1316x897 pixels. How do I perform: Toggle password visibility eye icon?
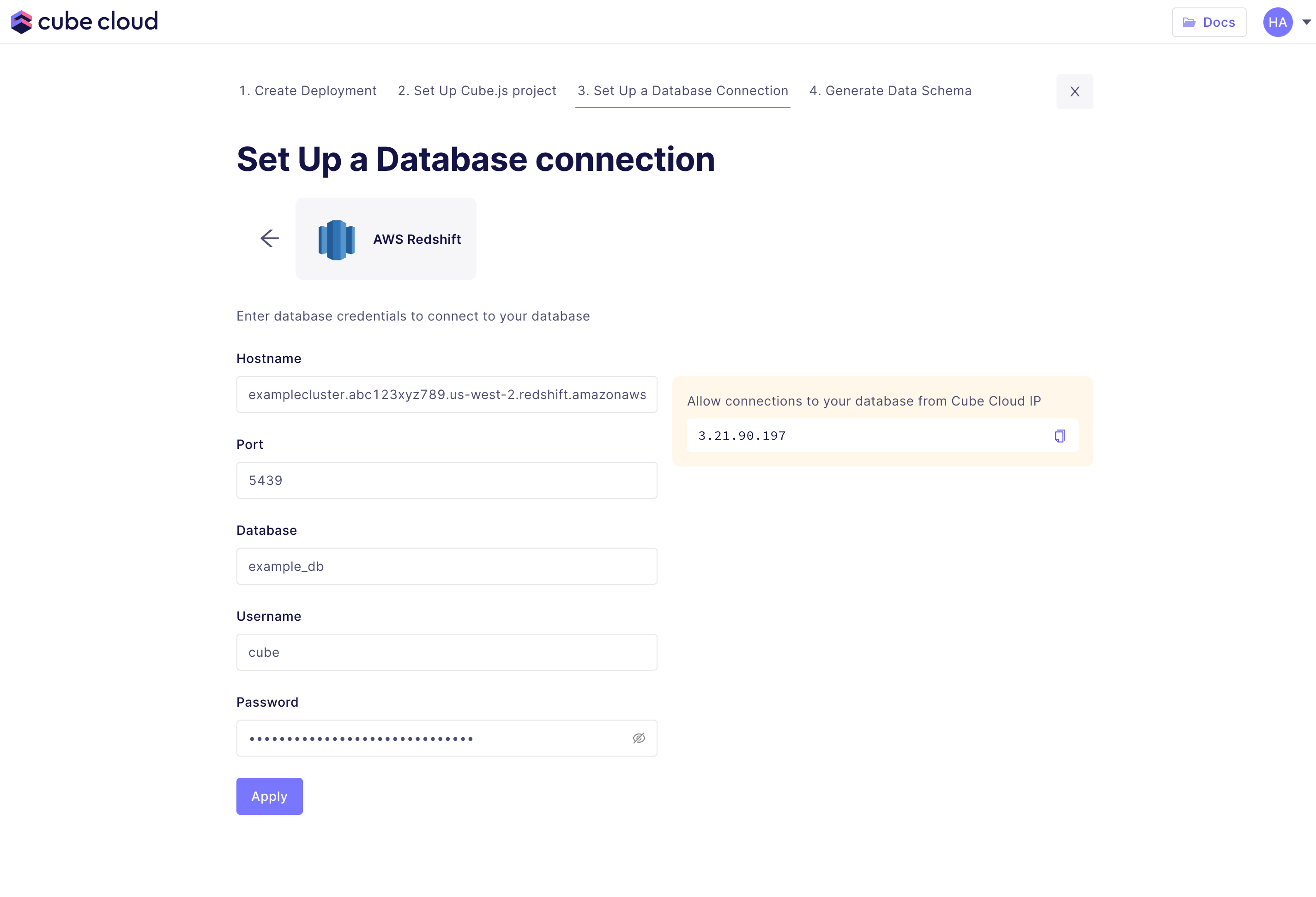tap(639, 738)
